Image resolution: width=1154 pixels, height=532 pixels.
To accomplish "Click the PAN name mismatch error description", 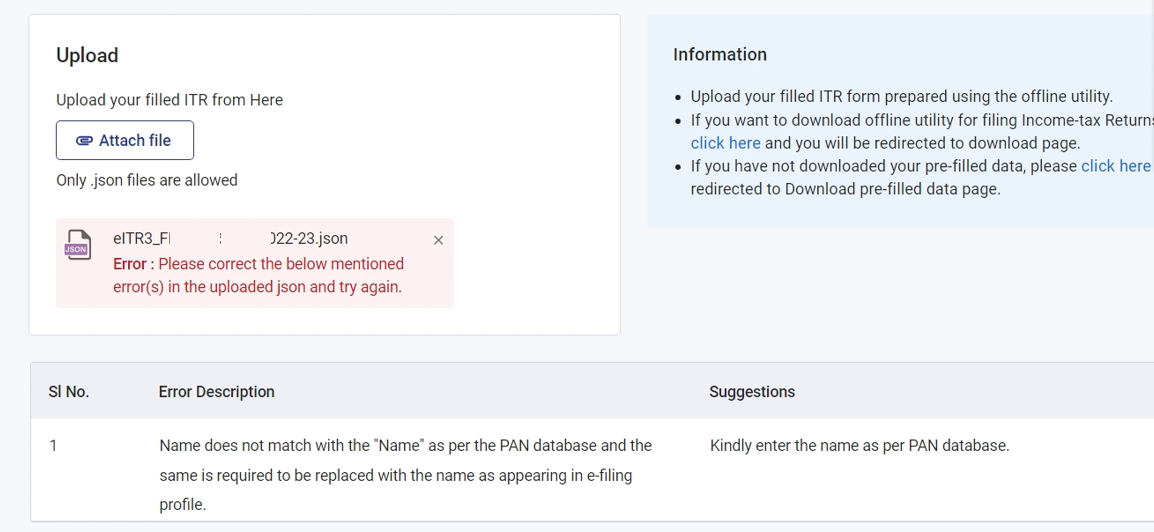I will point(406,475).
